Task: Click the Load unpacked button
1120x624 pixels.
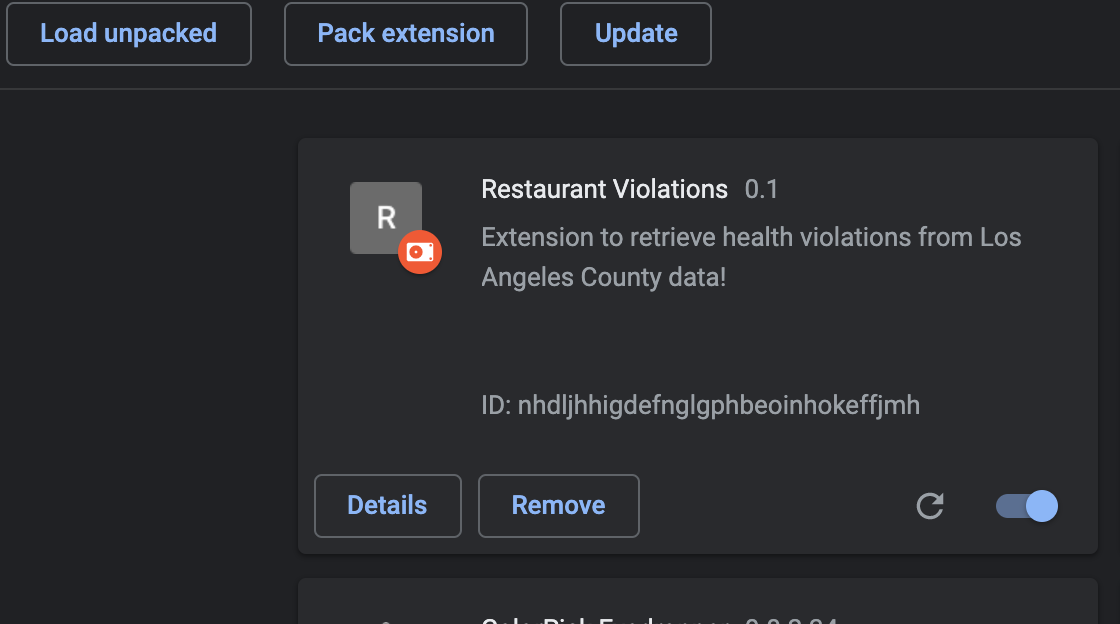Action: click(x=128, y=33)
